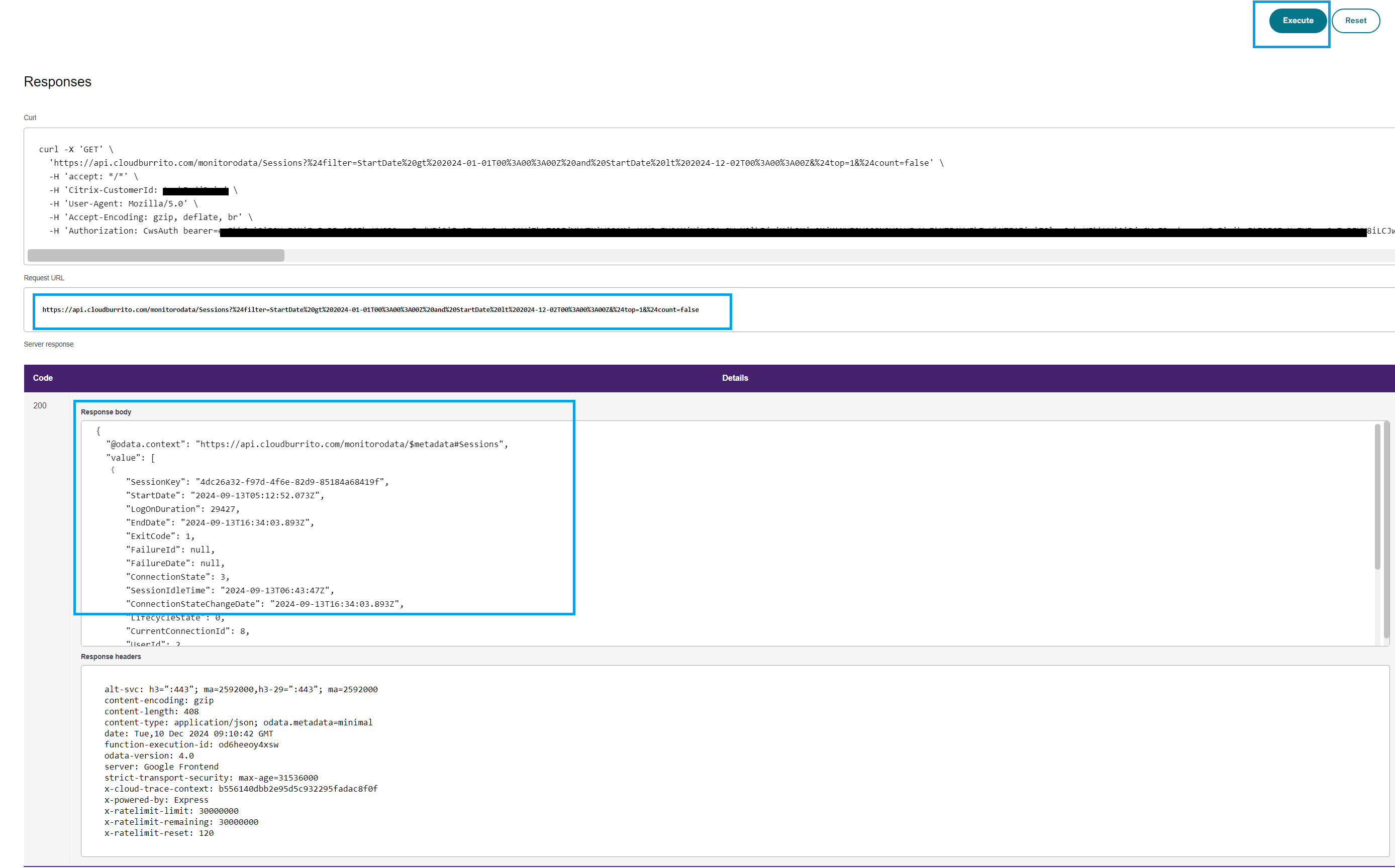Click the Response headers label
Screen dimensions: 1395x868
point(111,657)
